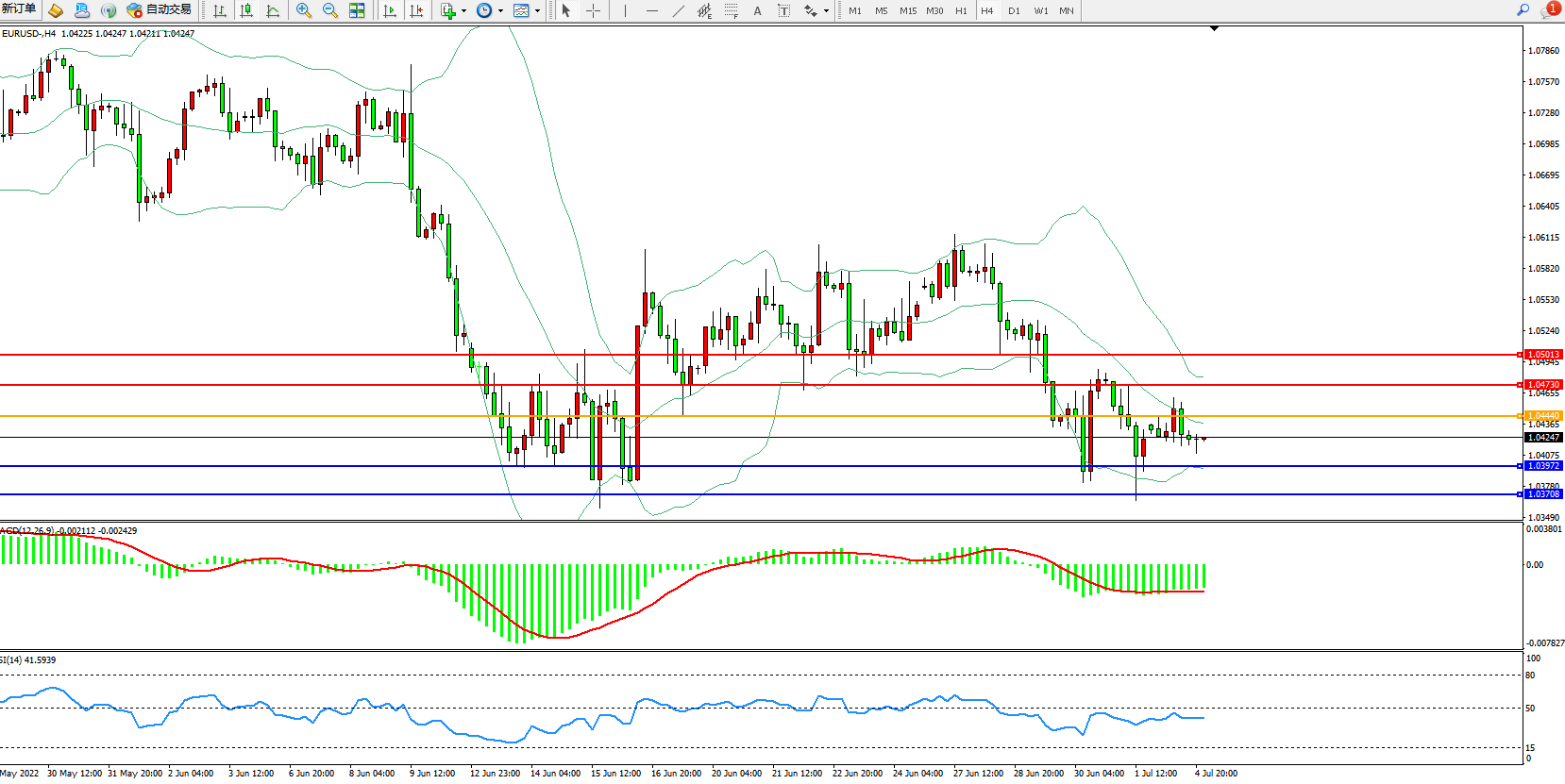
Task: Click the Zoom Out magnifier icon
Action: click(330, 10)
